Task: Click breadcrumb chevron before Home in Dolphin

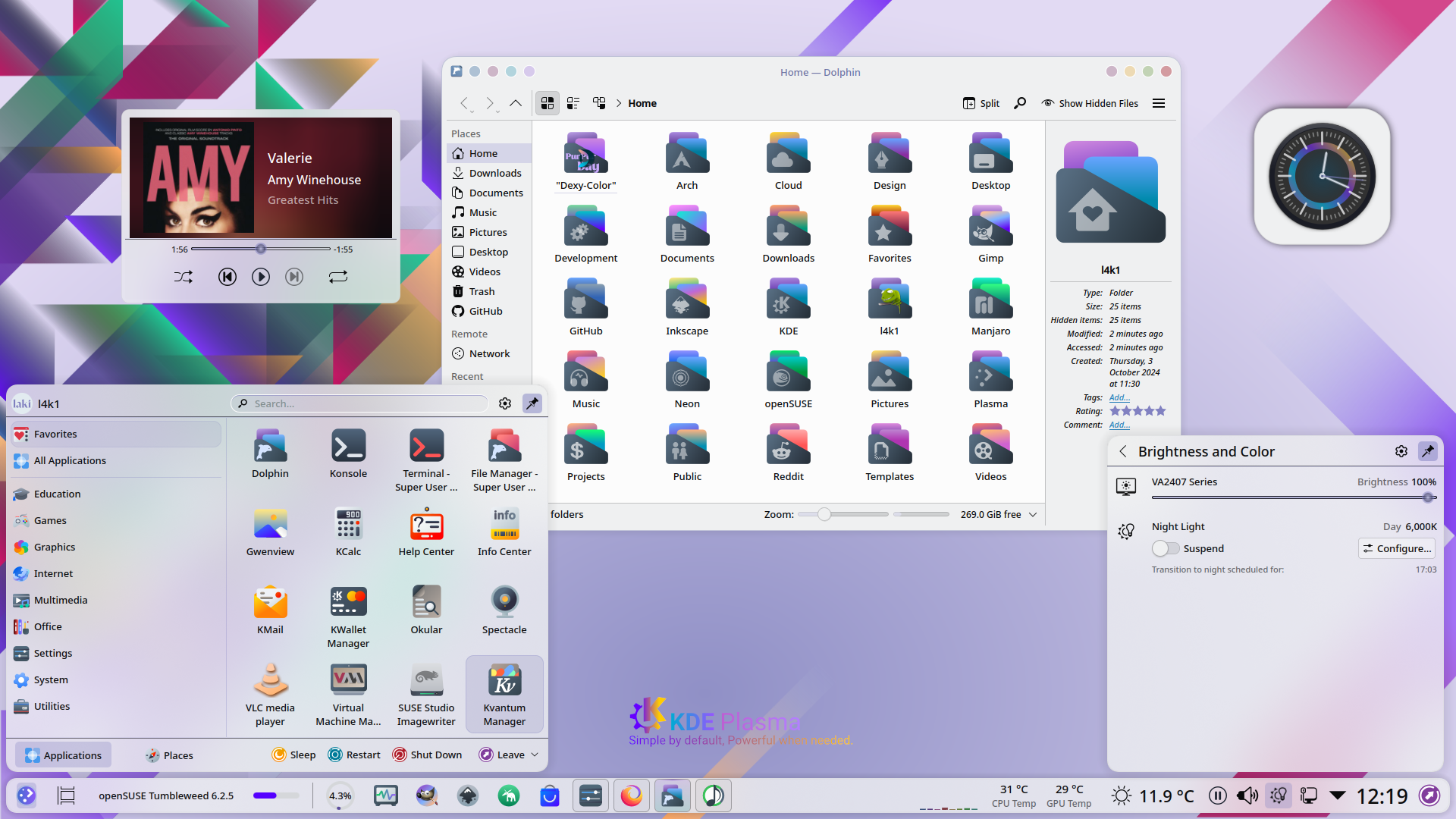Action: 619,103
